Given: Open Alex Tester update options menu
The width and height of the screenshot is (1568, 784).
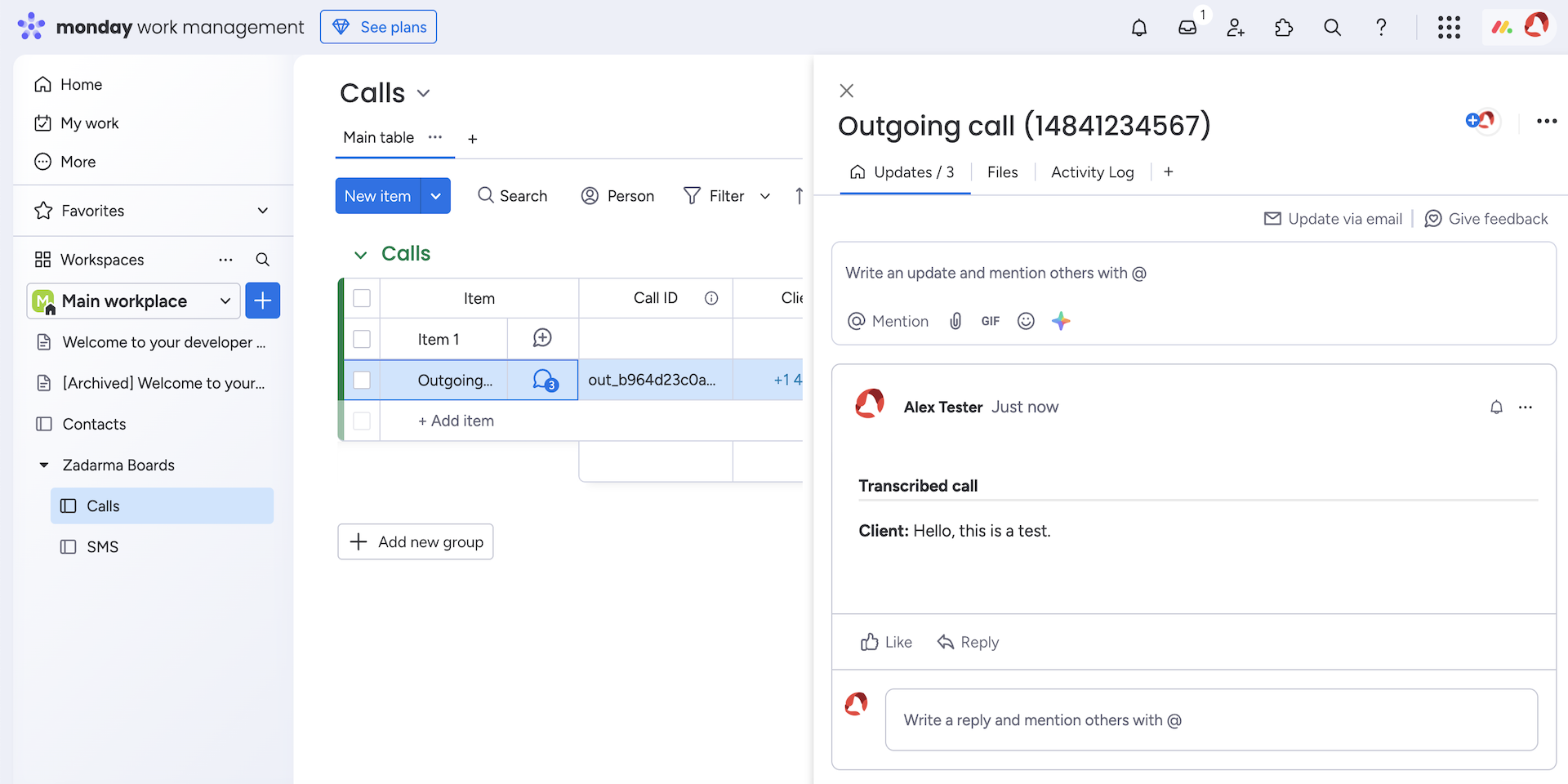Looking at the screenshot, I should (x=1526, y=407).
